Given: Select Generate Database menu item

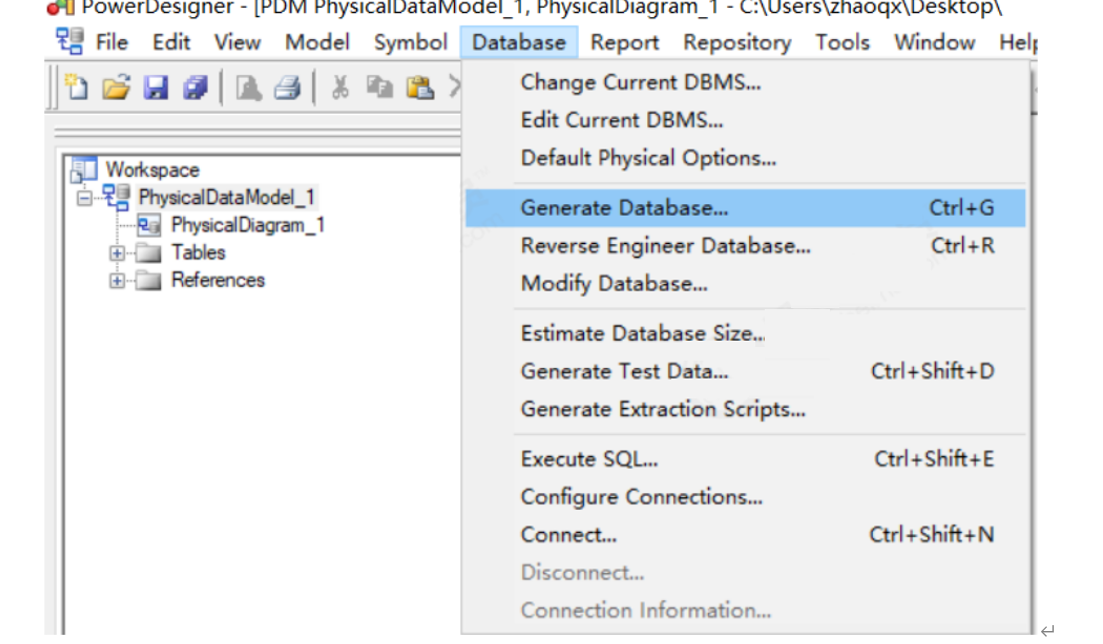Looking at the screenshot, I should coord(745,208).
